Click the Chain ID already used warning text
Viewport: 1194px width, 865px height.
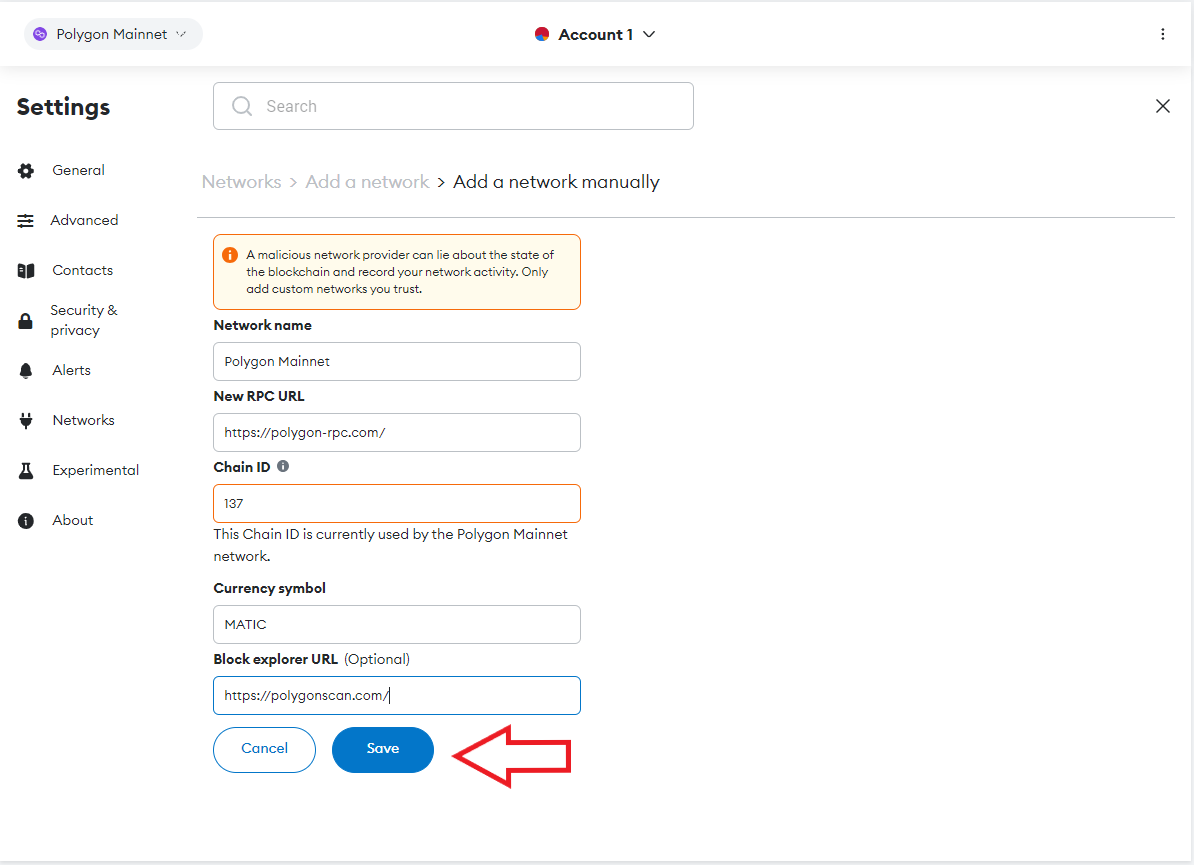391,545
